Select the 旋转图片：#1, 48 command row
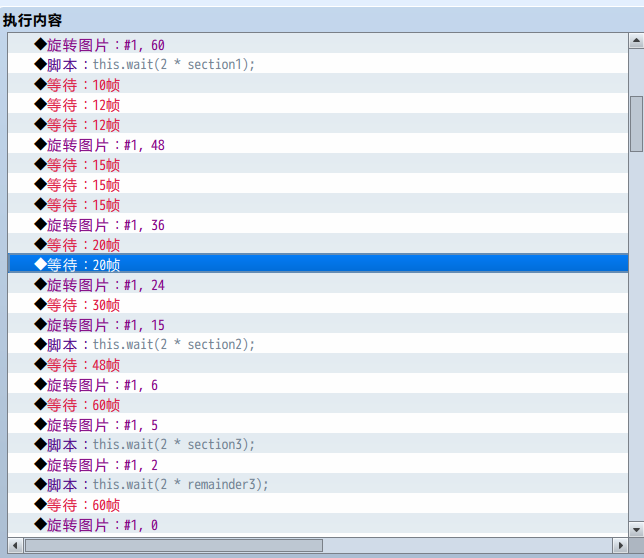This screenshot has height=558, width=644. pos(318,144)
